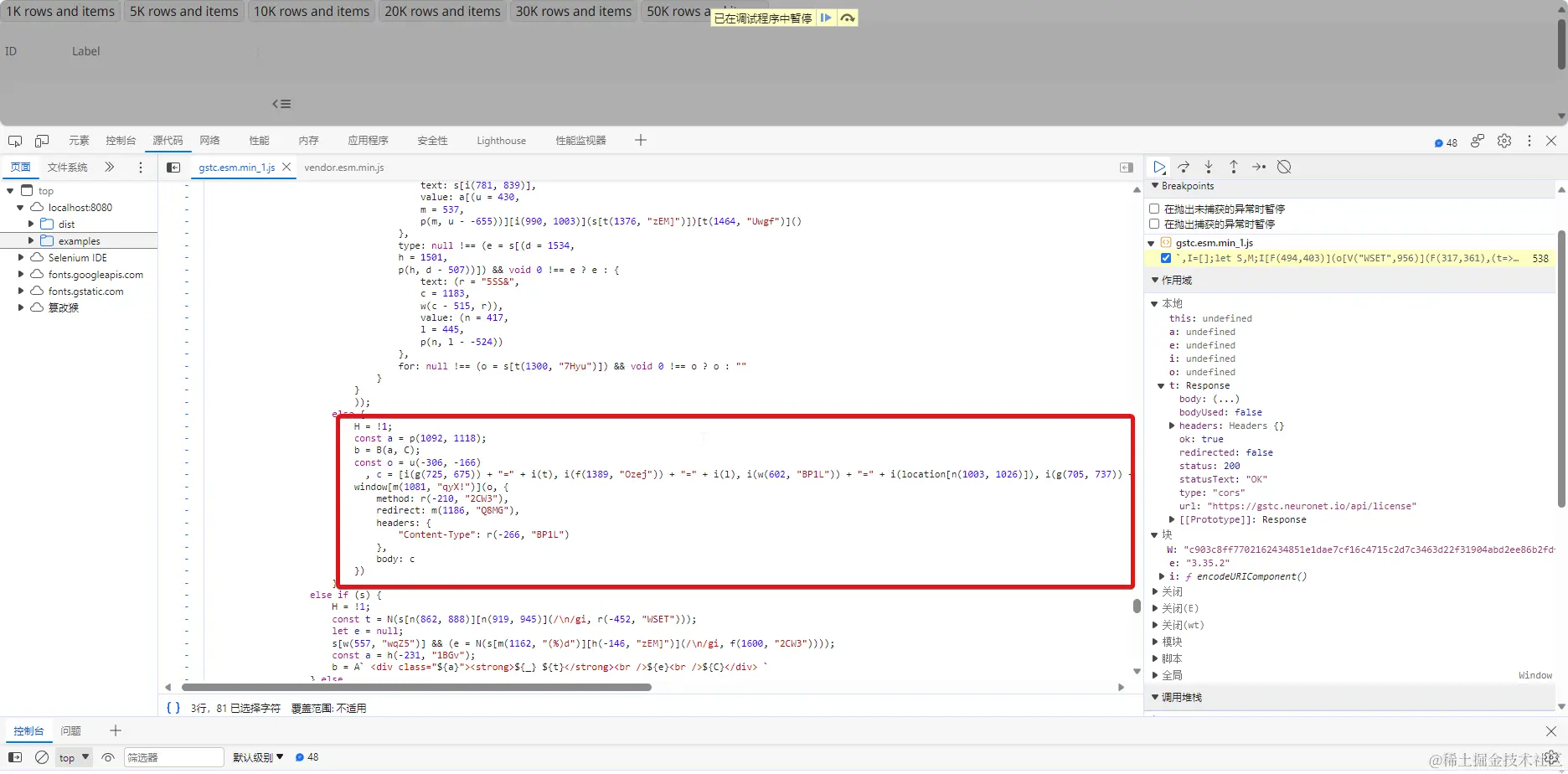Expand fonts.googleapis.com in file tree
1568x774 pixels.
pos(21,274)
